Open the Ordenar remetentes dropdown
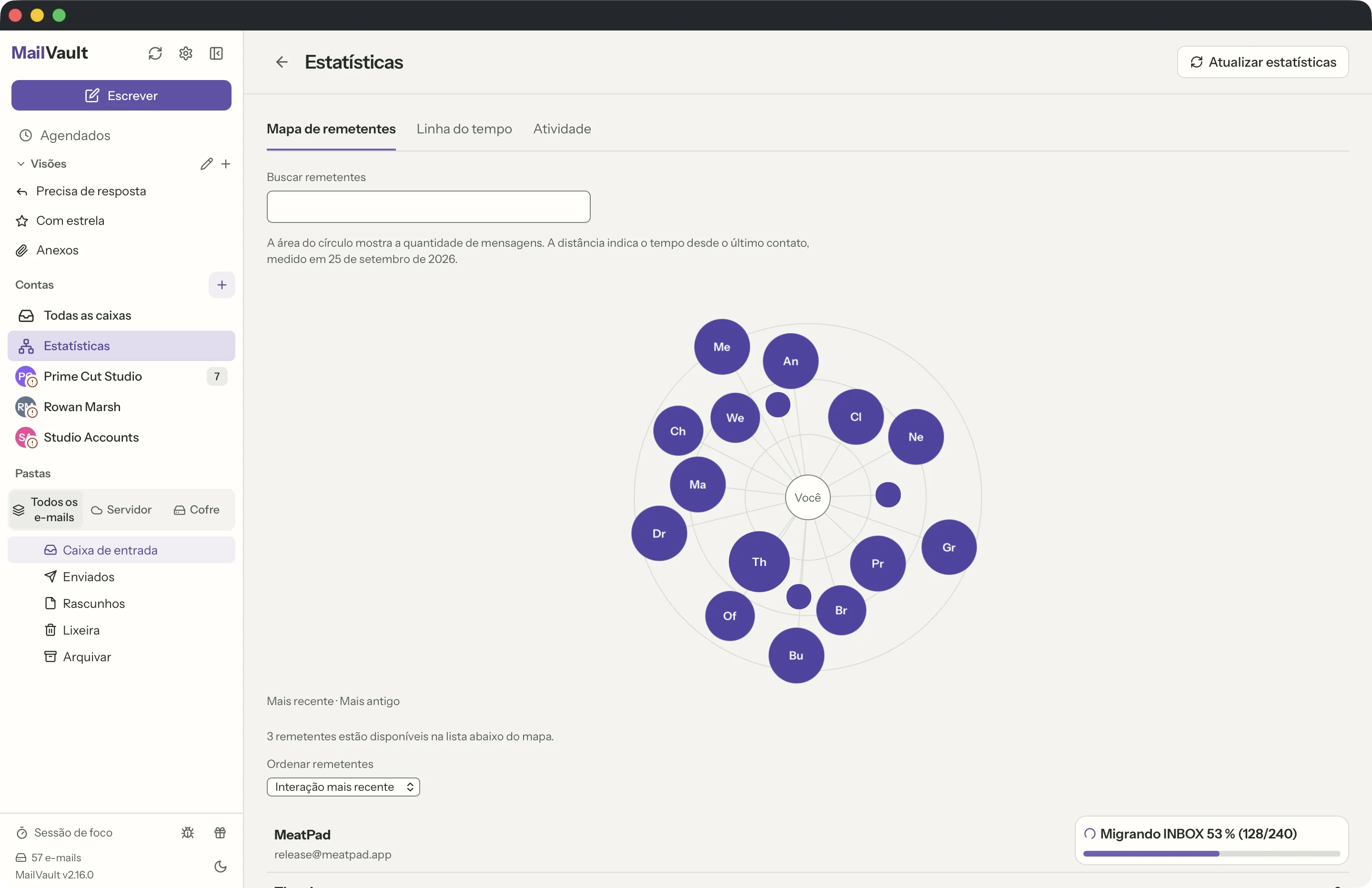This screenshot has width=1372, height=888. pyautogui.click(x=343, y=787)
